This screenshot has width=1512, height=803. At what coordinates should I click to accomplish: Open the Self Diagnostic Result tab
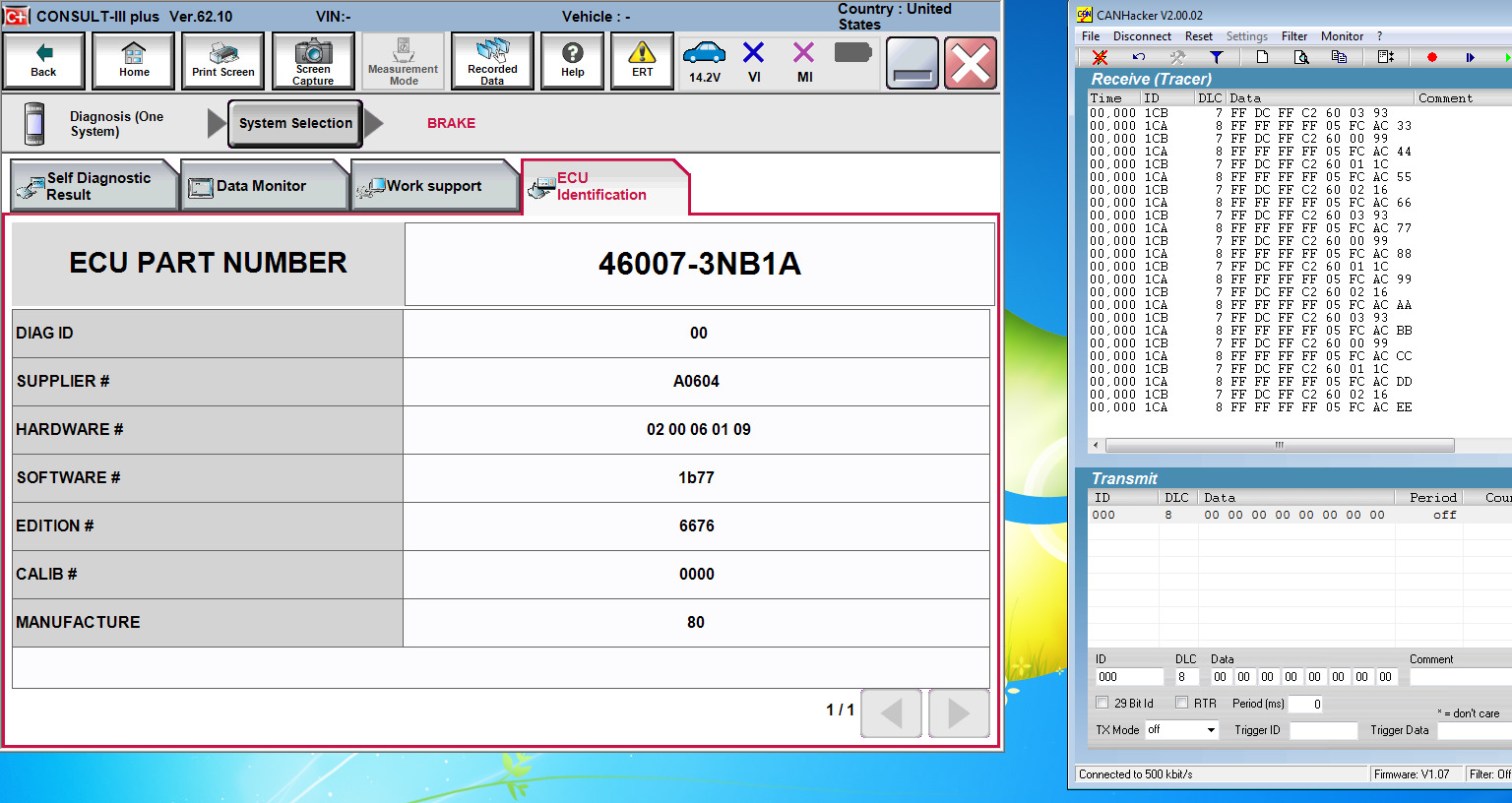pos(94,186)
